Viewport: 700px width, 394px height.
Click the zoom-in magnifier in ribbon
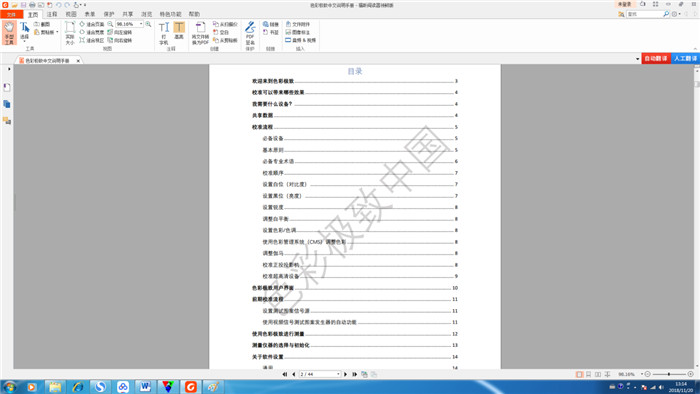[148, 24]
